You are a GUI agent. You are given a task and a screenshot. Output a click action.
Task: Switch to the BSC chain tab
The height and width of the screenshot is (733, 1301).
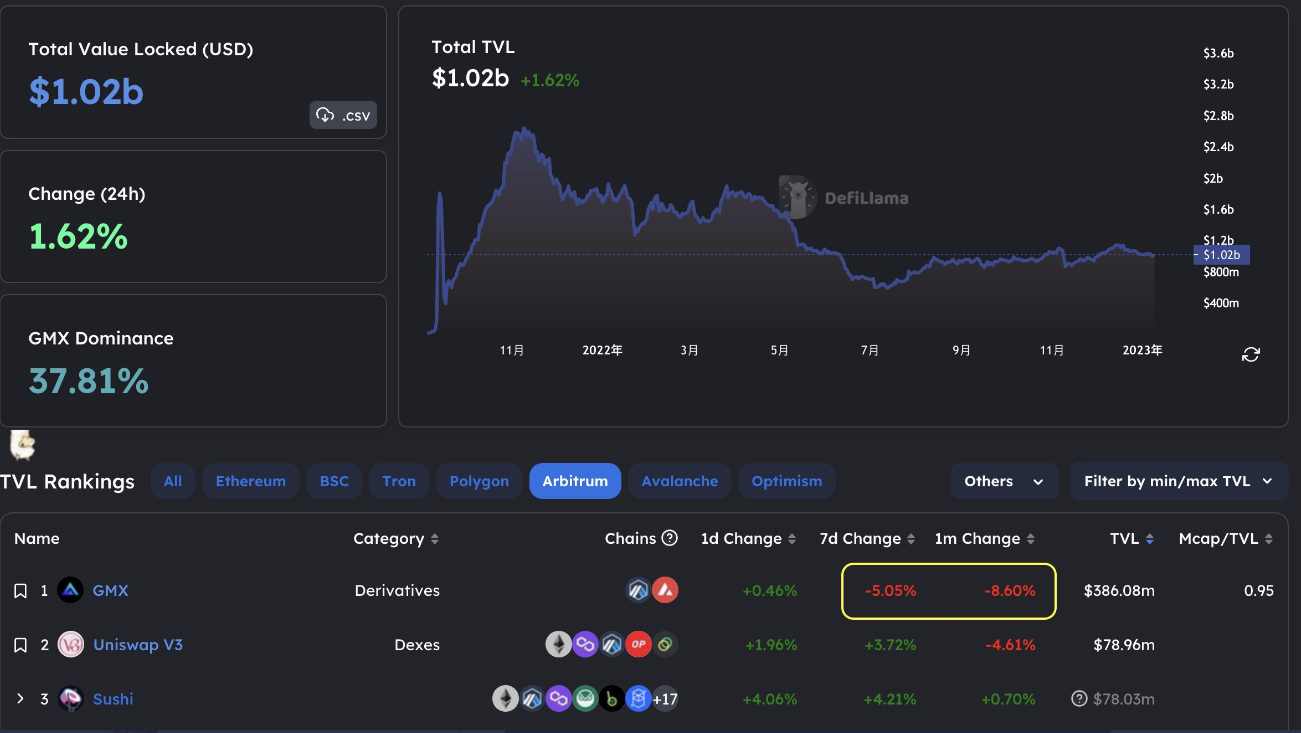[x=334, y=481]
